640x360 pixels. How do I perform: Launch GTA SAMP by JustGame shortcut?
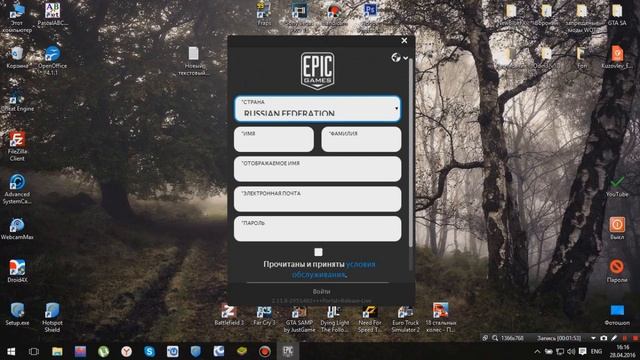pyautogui.click(x=299, y=318)
